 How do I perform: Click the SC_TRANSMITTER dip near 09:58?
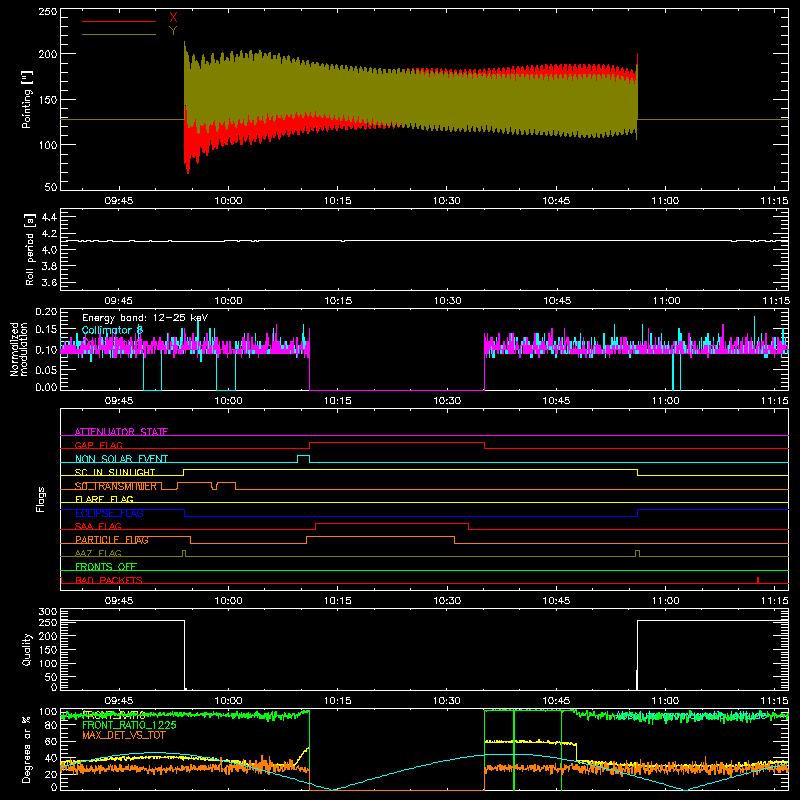point(214,486)
